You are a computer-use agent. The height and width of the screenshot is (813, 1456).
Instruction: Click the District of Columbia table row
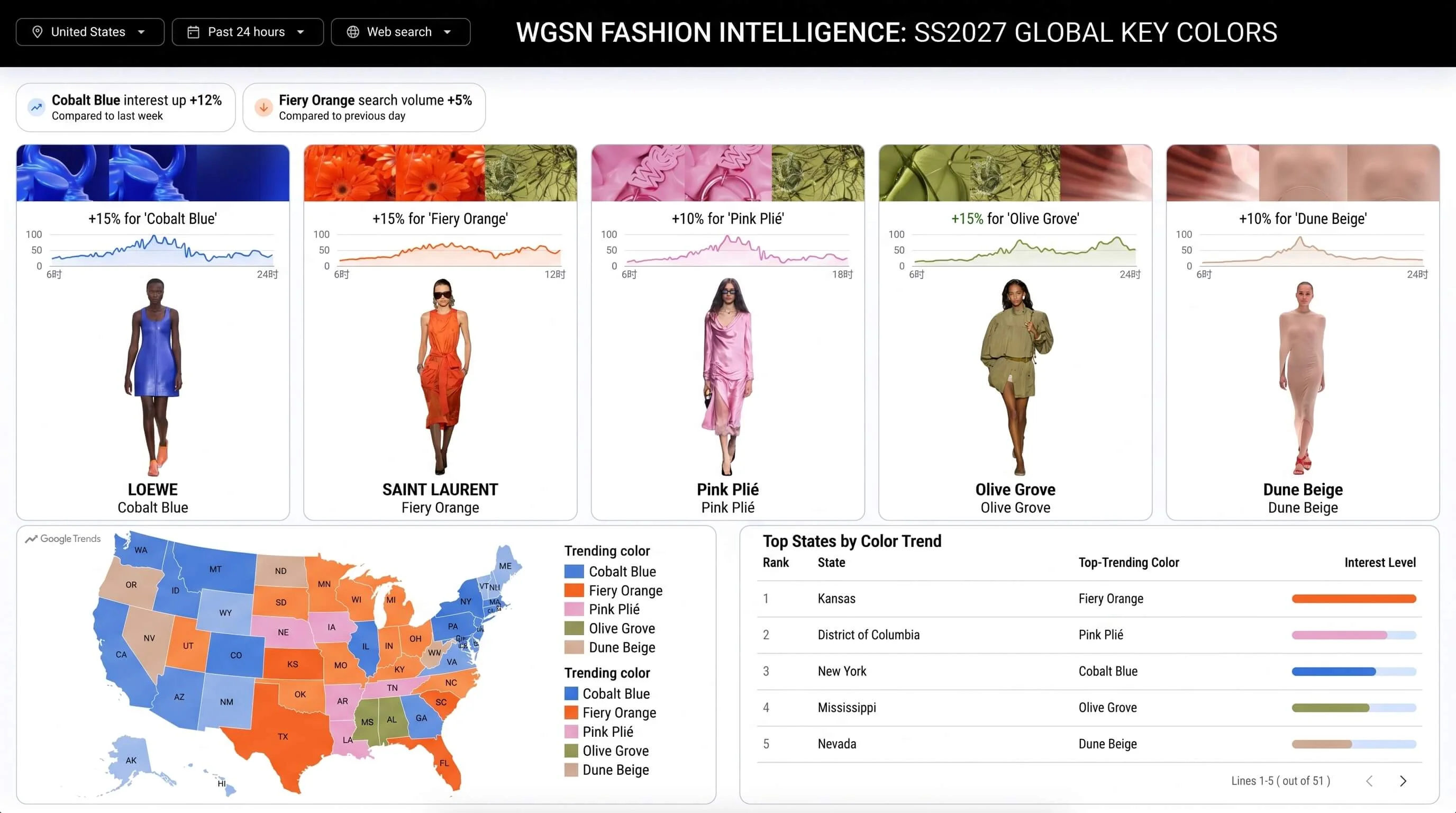pyautogui.click(x=1089, y=635)
